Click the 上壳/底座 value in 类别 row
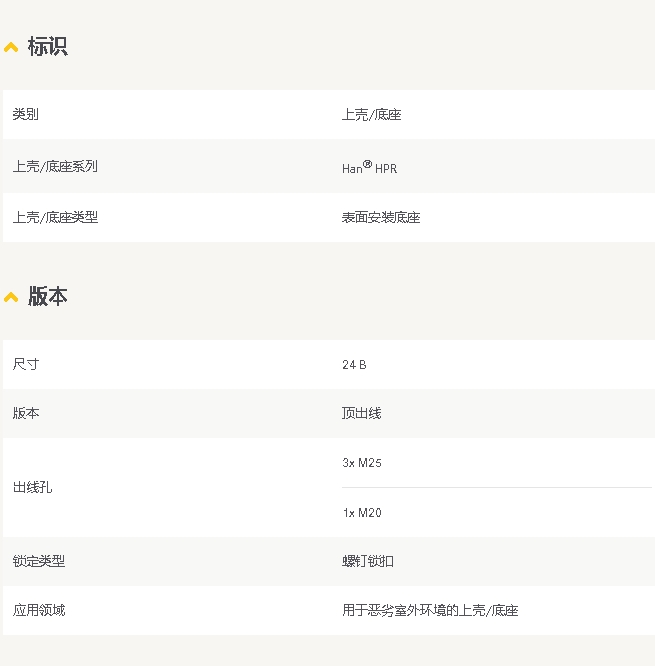655x666 pixels. tap(371, 115)
